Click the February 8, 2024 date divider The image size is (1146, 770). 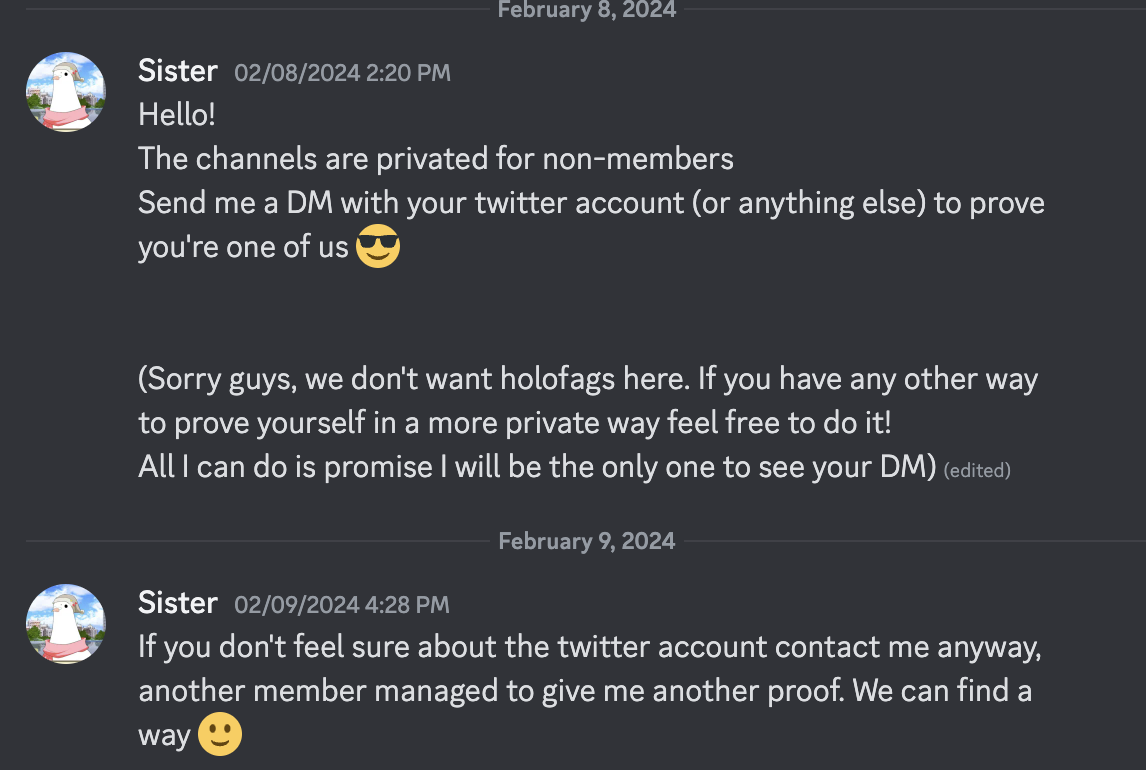pos(586,10)
